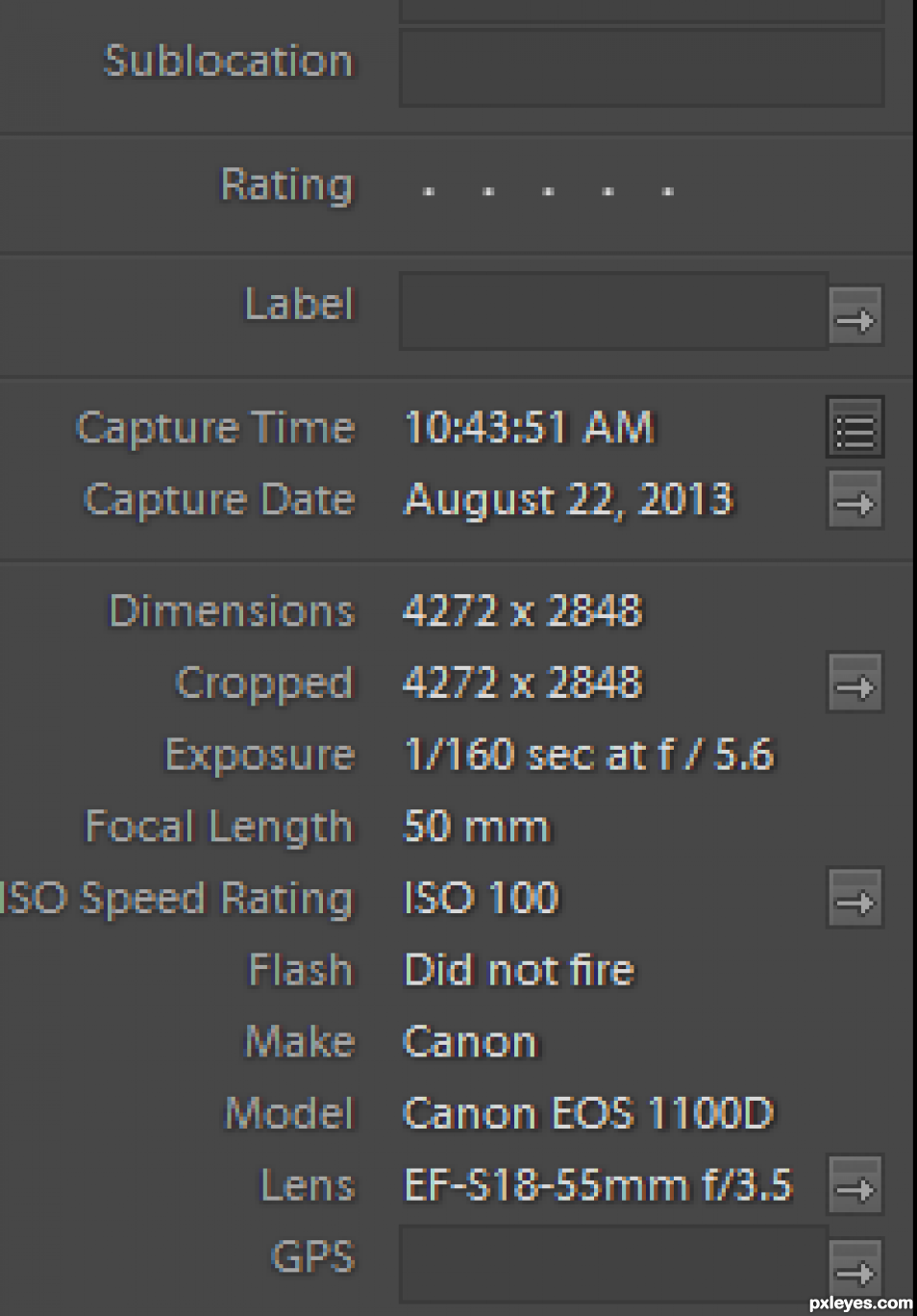
Task: Click the arrow button beside Label field
Action: click(x=855, y=318)
